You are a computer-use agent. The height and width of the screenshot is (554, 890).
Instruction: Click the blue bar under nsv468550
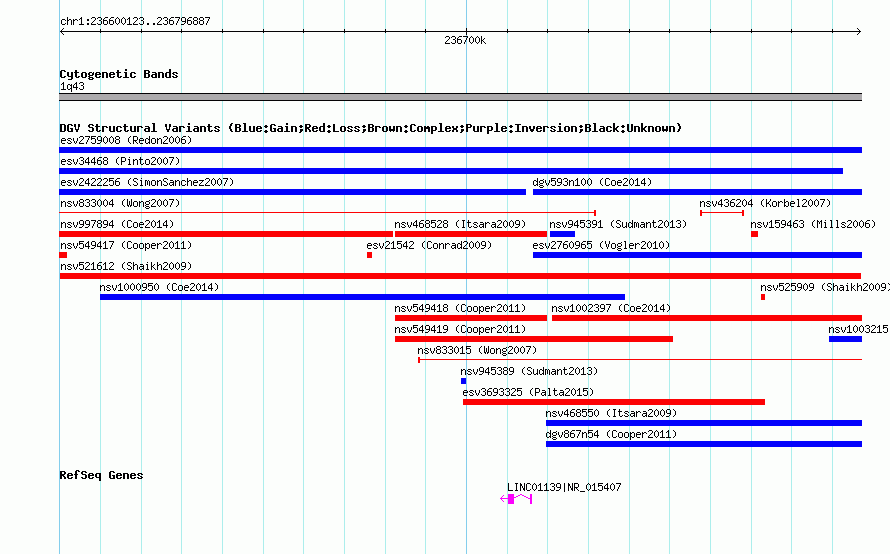(x=704, y=423)
